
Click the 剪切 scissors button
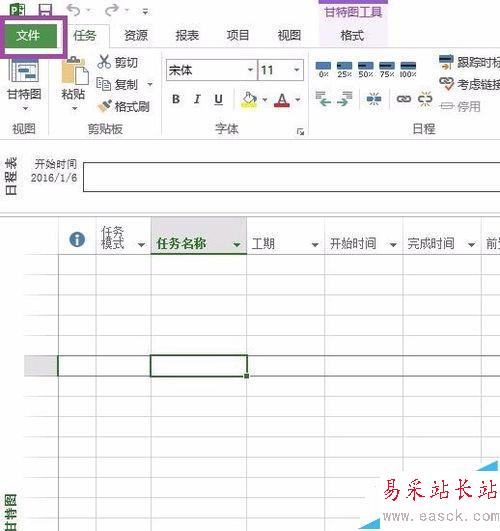click(x=118, y=62)
